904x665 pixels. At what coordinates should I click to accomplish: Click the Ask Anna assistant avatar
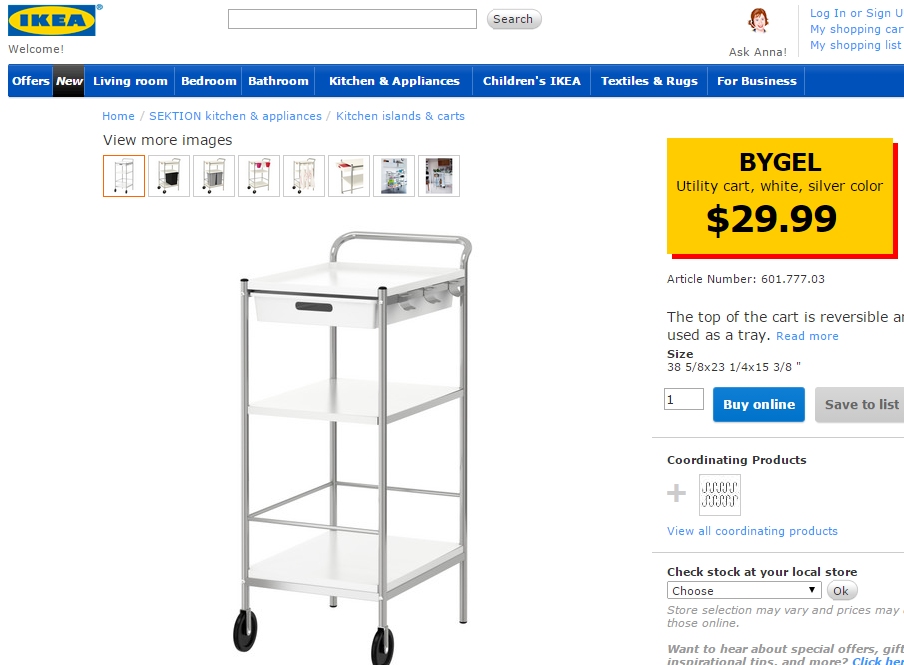(x=758, y=22)
